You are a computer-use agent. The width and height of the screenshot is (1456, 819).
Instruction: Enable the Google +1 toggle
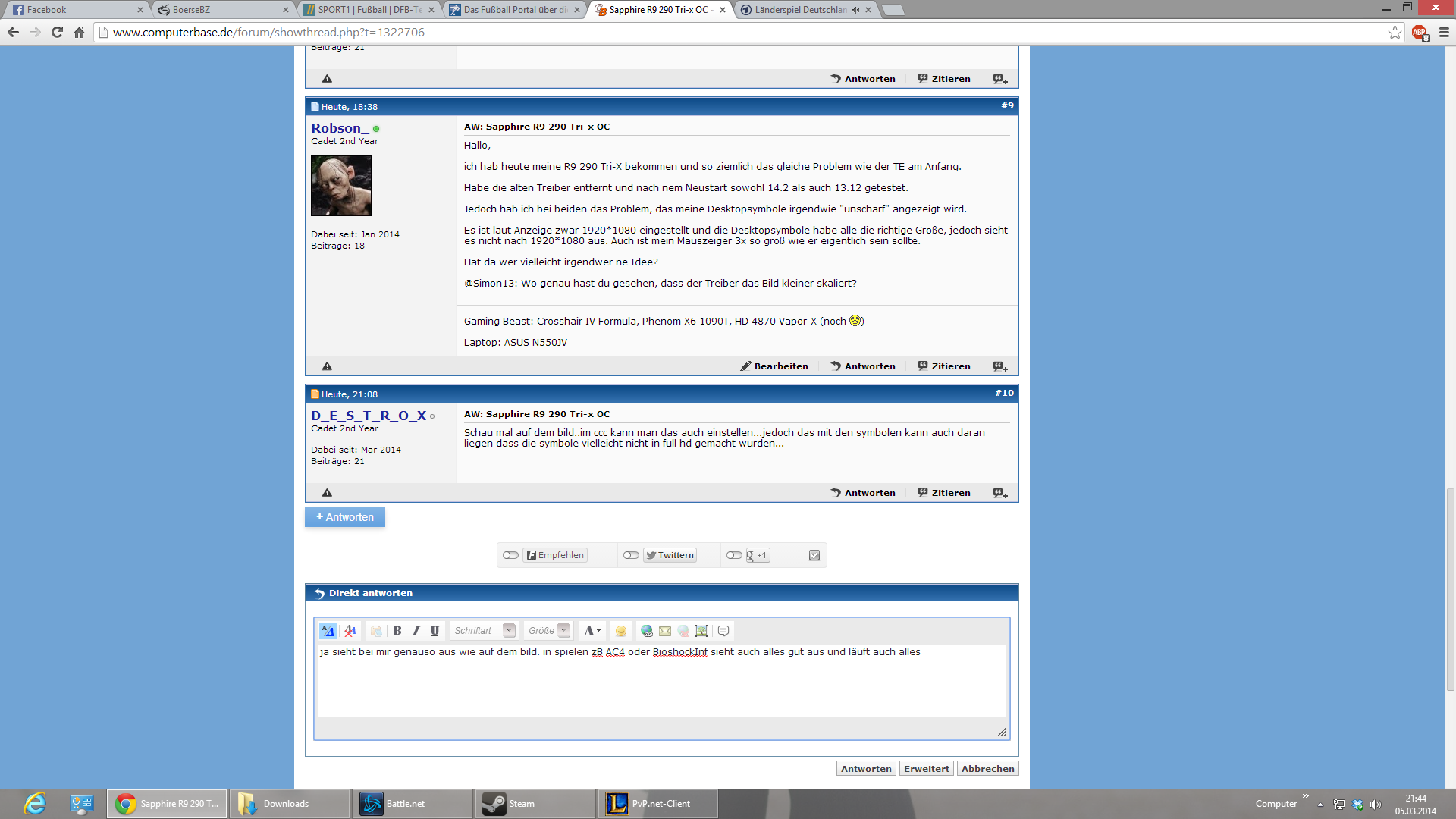[734, 555]
